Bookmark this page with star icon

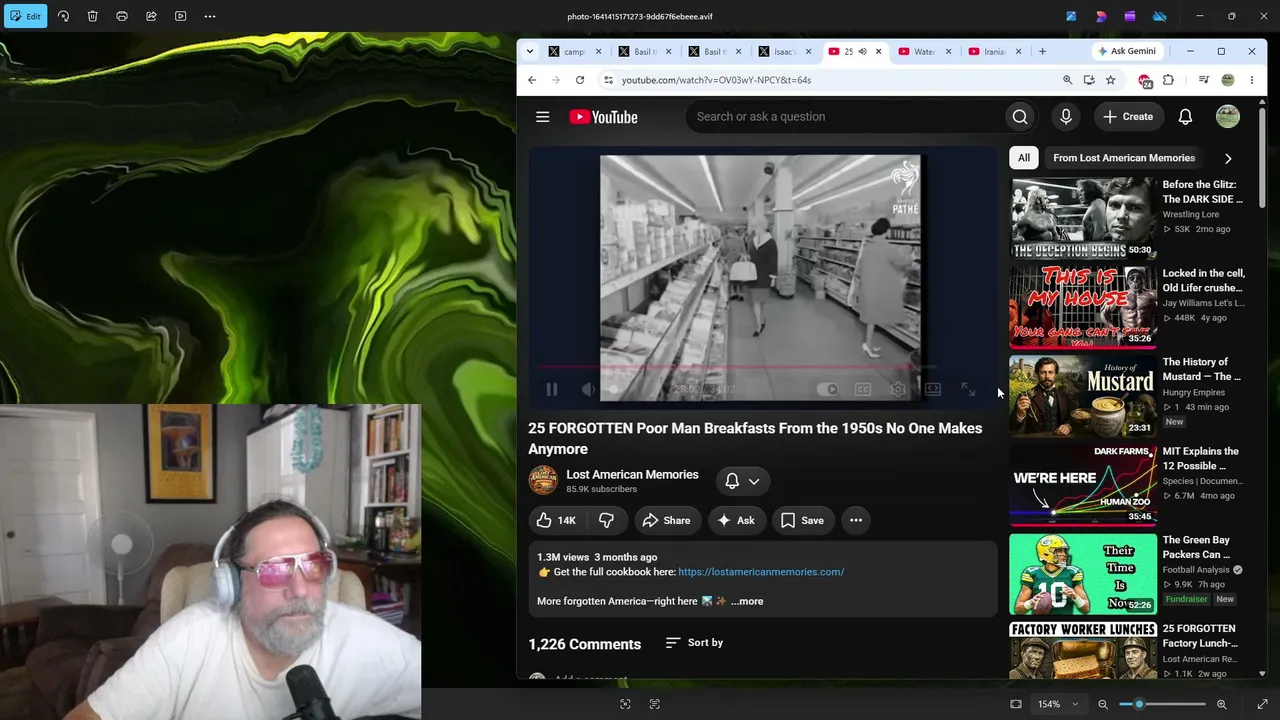point(1110,80)
